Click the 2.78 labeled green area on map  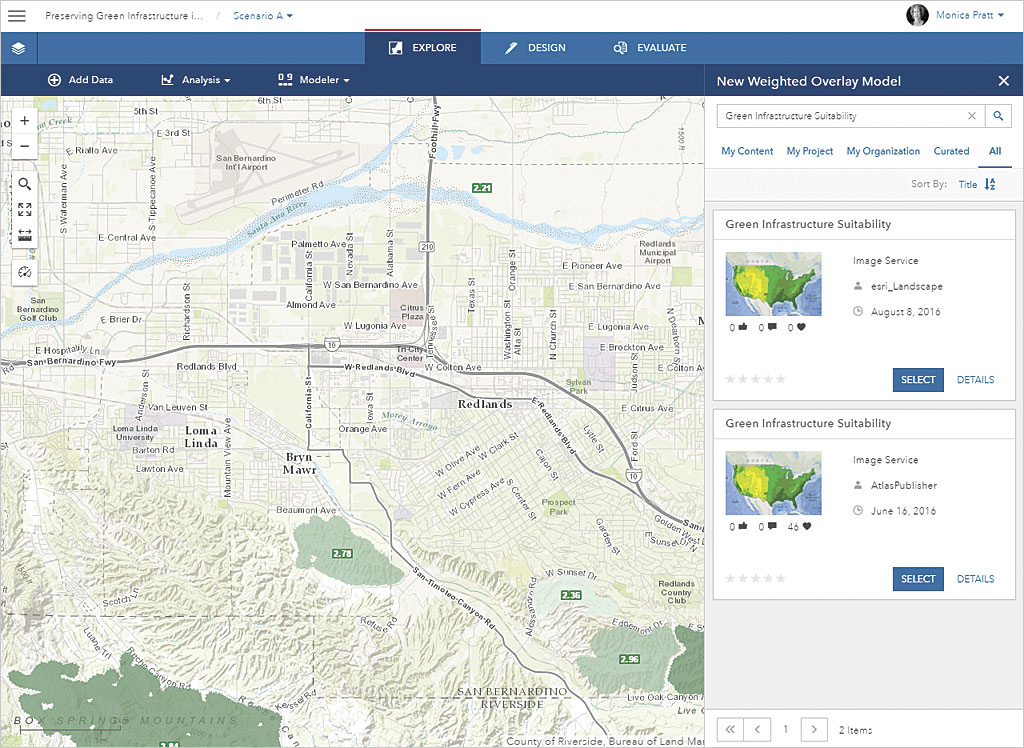point(342,553)
